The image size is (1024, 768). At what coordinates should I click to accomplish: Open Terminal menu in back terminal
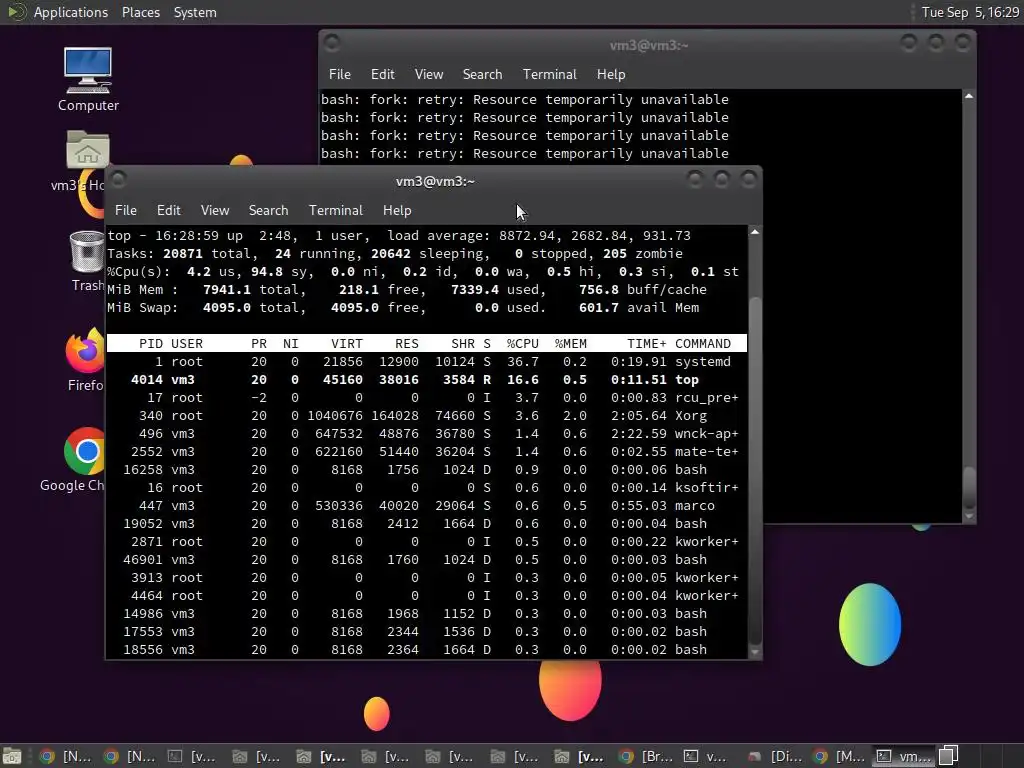click(550, 74)
